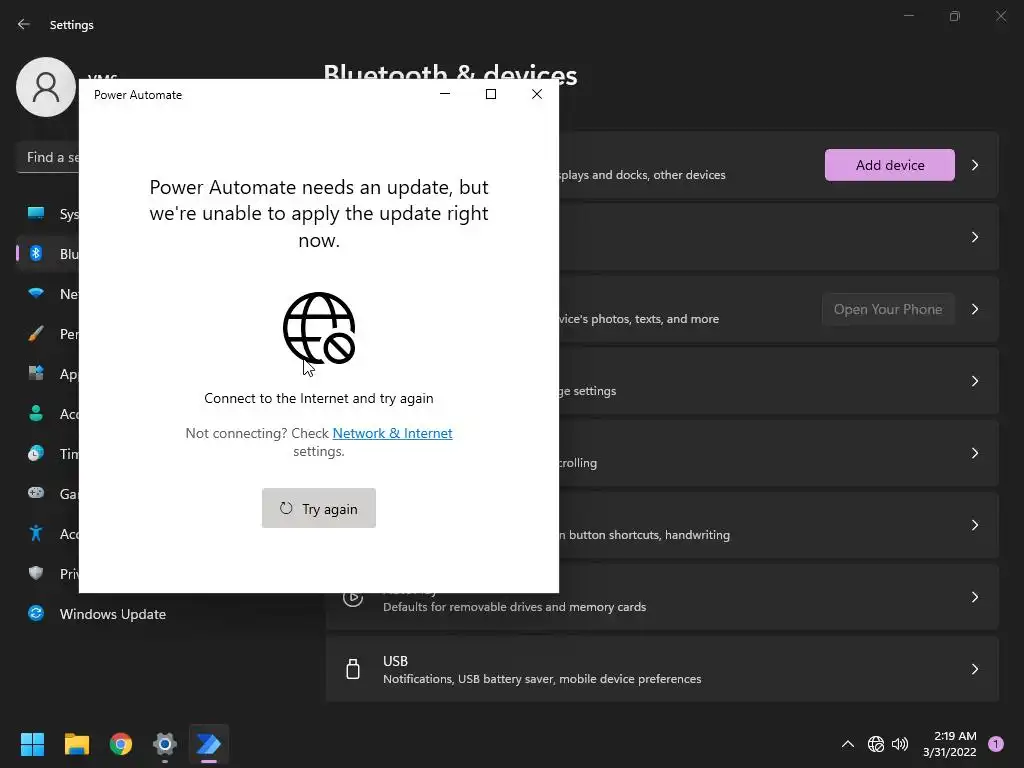1024x768 pixels.
Task: Open the notification badge in the tray
Action: (995, 744)
